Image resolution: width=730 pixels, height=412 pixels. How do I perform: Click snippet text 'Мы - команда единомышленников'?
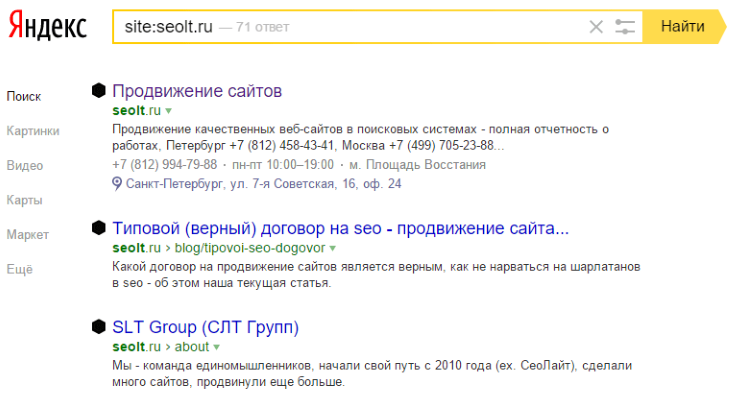211,366
